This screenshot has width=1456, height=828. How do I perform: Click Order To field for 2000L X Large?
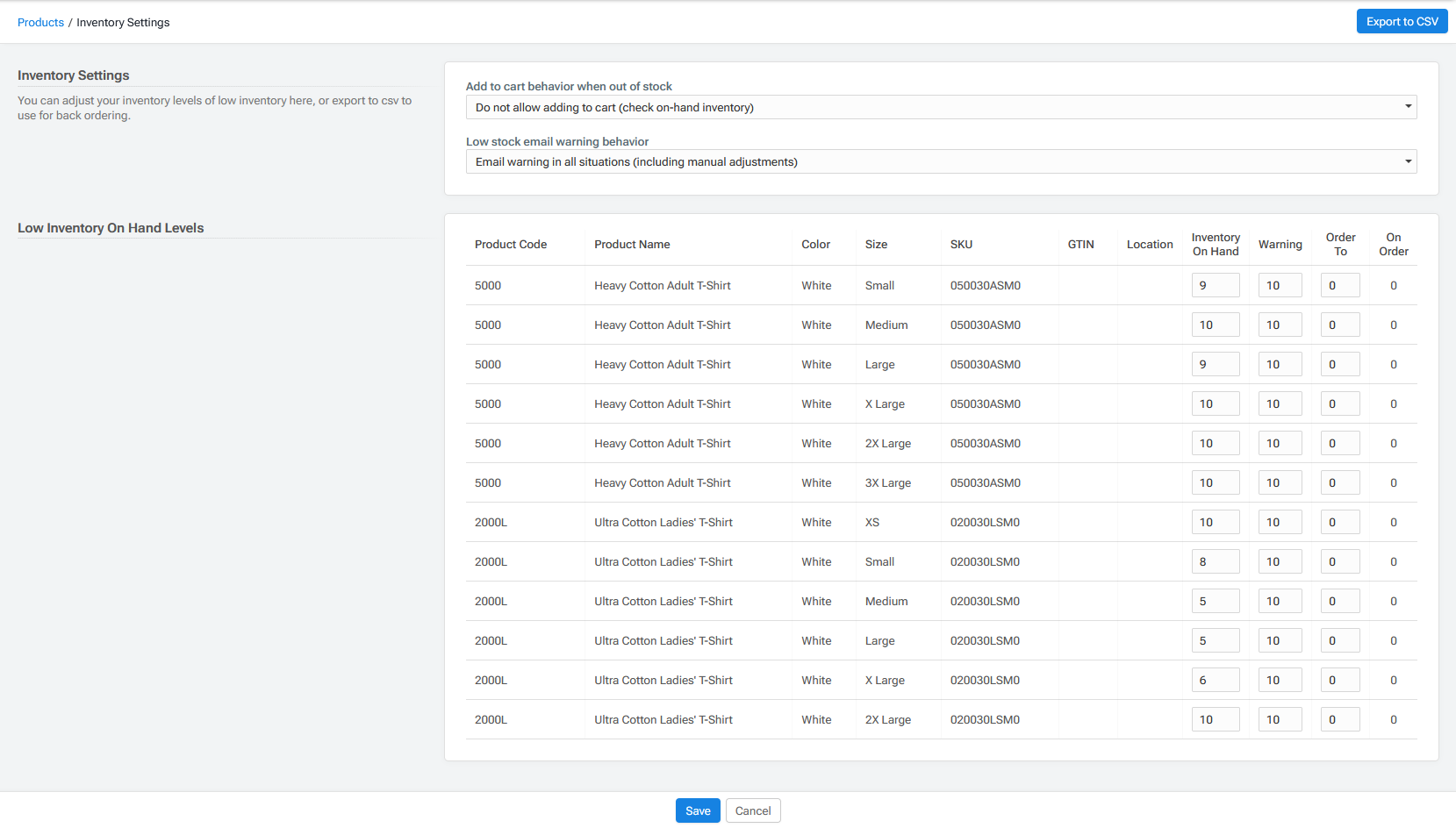1339,681
